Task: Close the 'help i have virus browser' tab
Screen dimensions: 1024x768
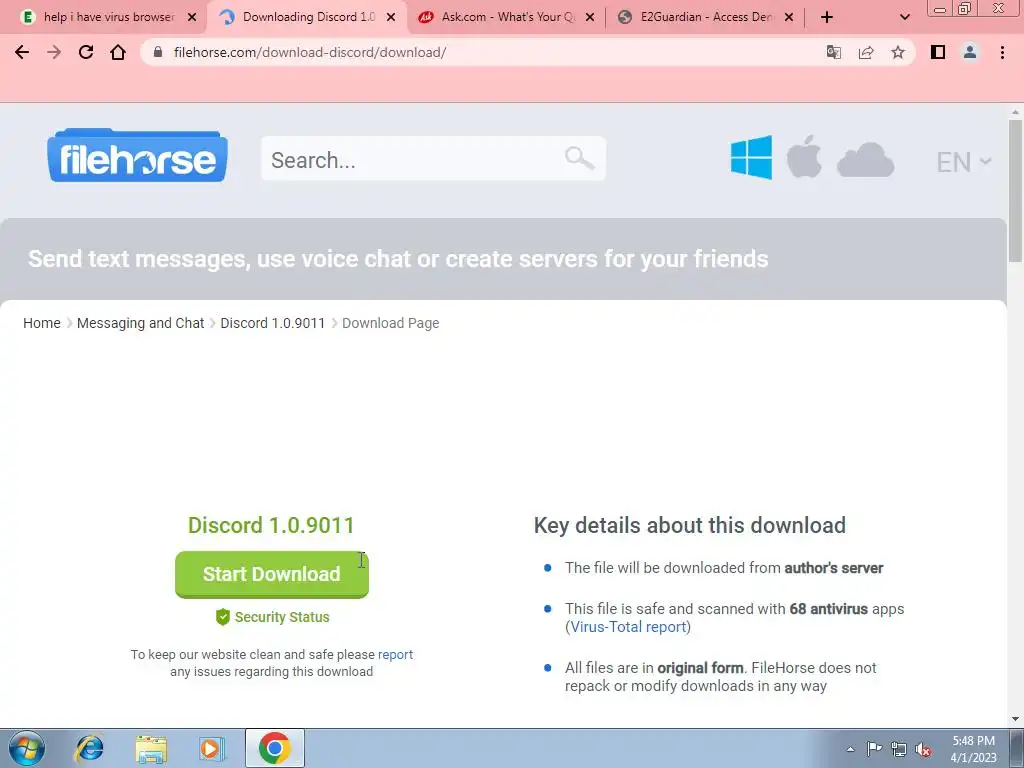Action: (x=192, y=18)
